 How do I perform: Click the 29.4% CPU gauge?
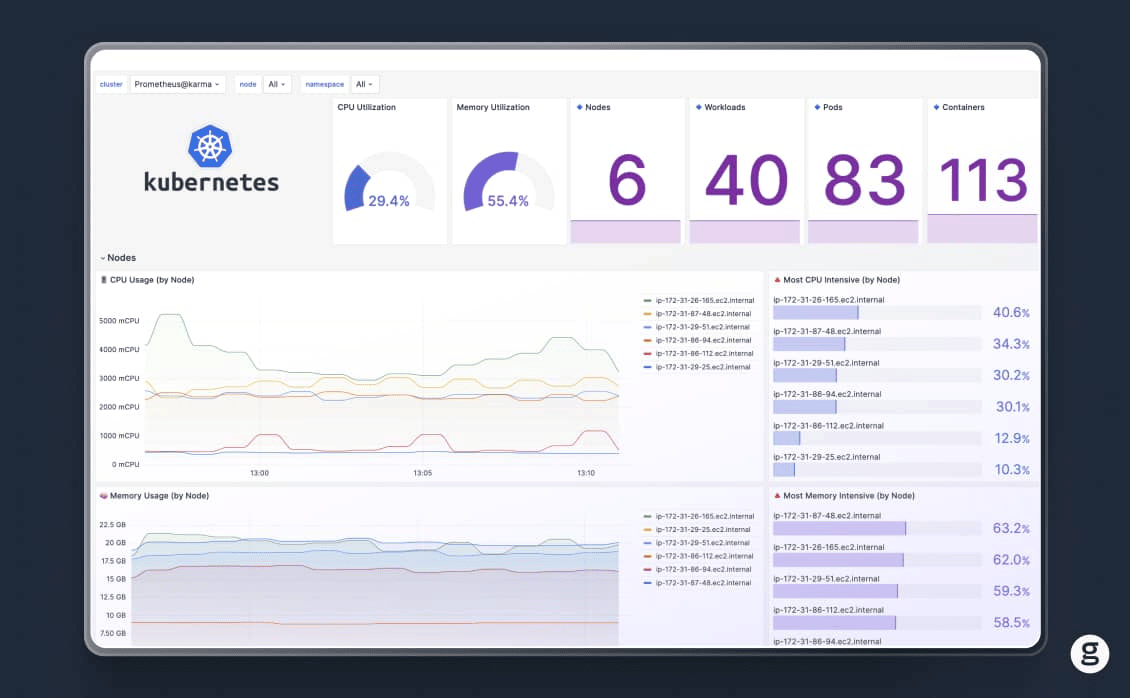tap(389, 182)
